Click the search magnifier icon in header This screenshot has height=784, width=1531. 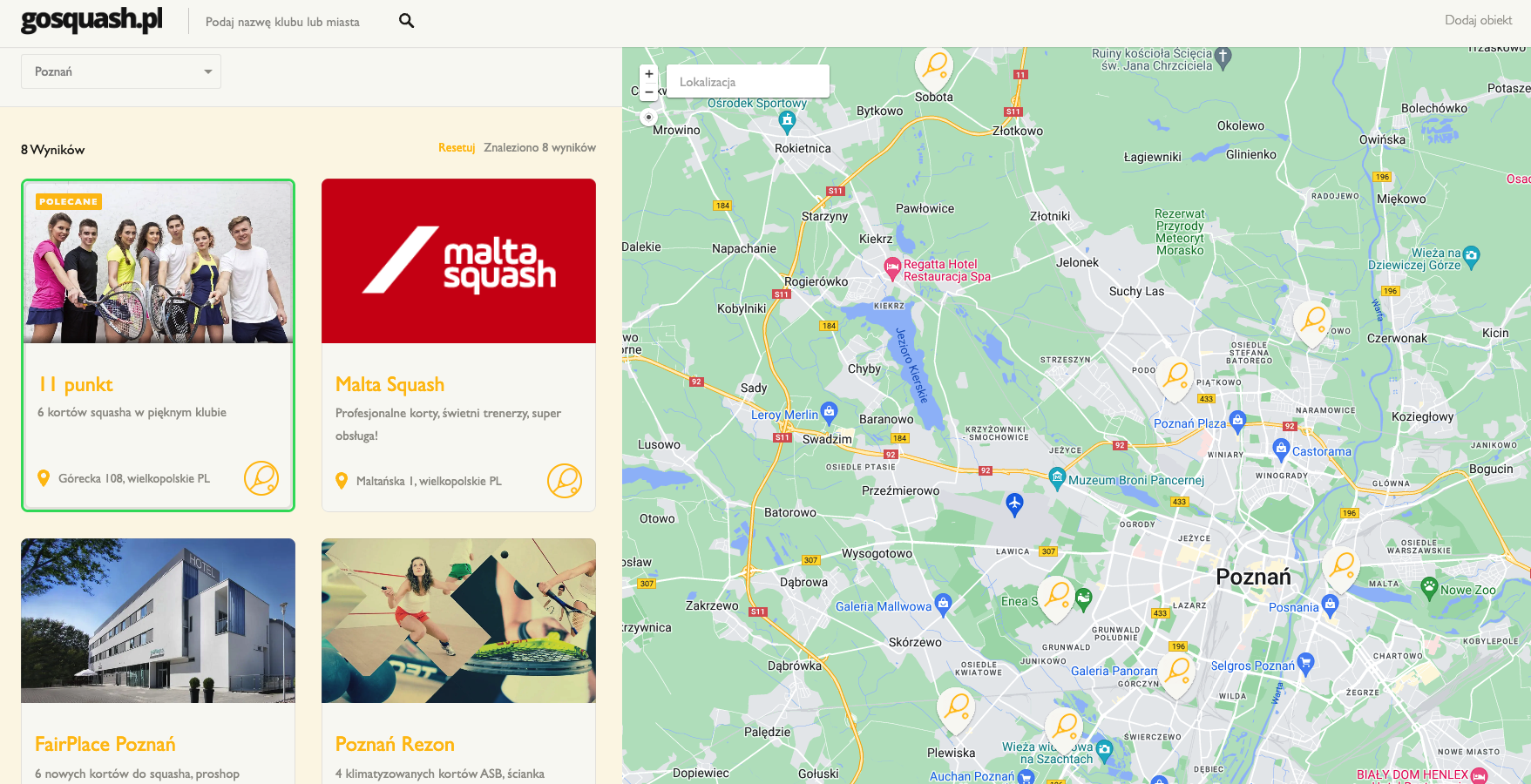click(x=406, y=21)
